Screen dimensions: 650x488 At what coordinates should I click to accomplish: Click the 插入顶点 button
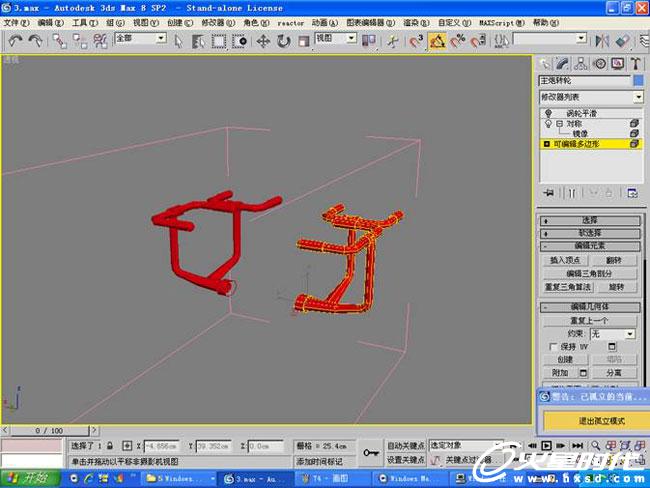565,260
